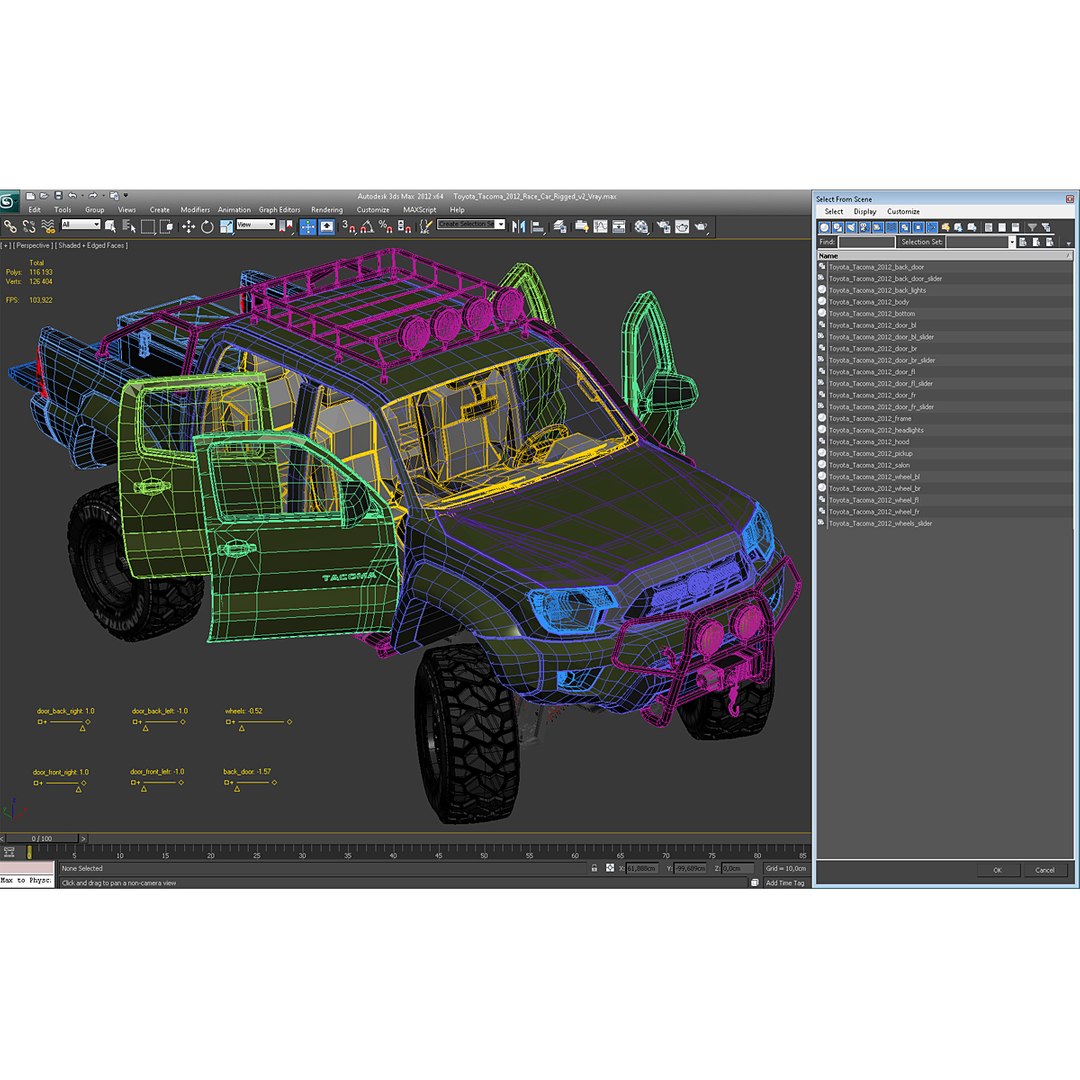Click the funnel filter icon in Select From Scene
This screenshot has height=1080, width=1080.
click(1032, 227)
